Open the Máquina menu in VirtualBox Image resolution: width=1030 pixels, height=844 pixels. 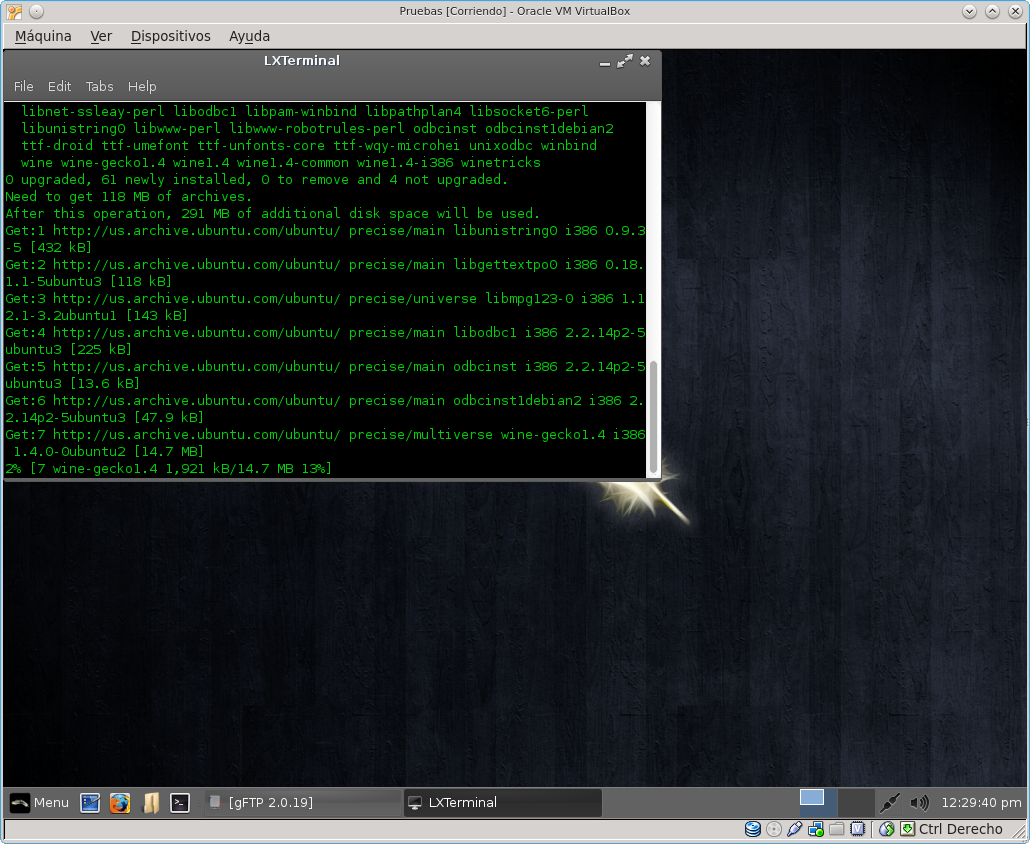43,36
